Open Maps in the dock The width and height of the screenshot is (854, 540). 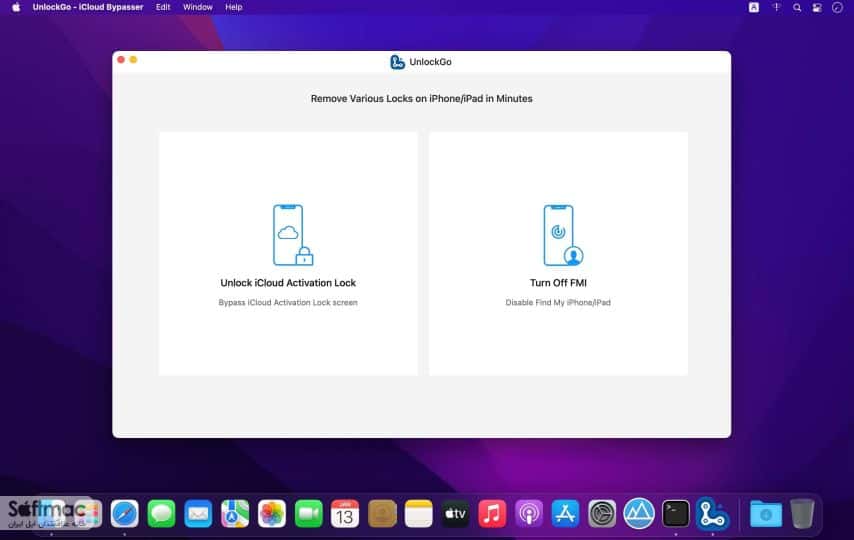(235, 514)
